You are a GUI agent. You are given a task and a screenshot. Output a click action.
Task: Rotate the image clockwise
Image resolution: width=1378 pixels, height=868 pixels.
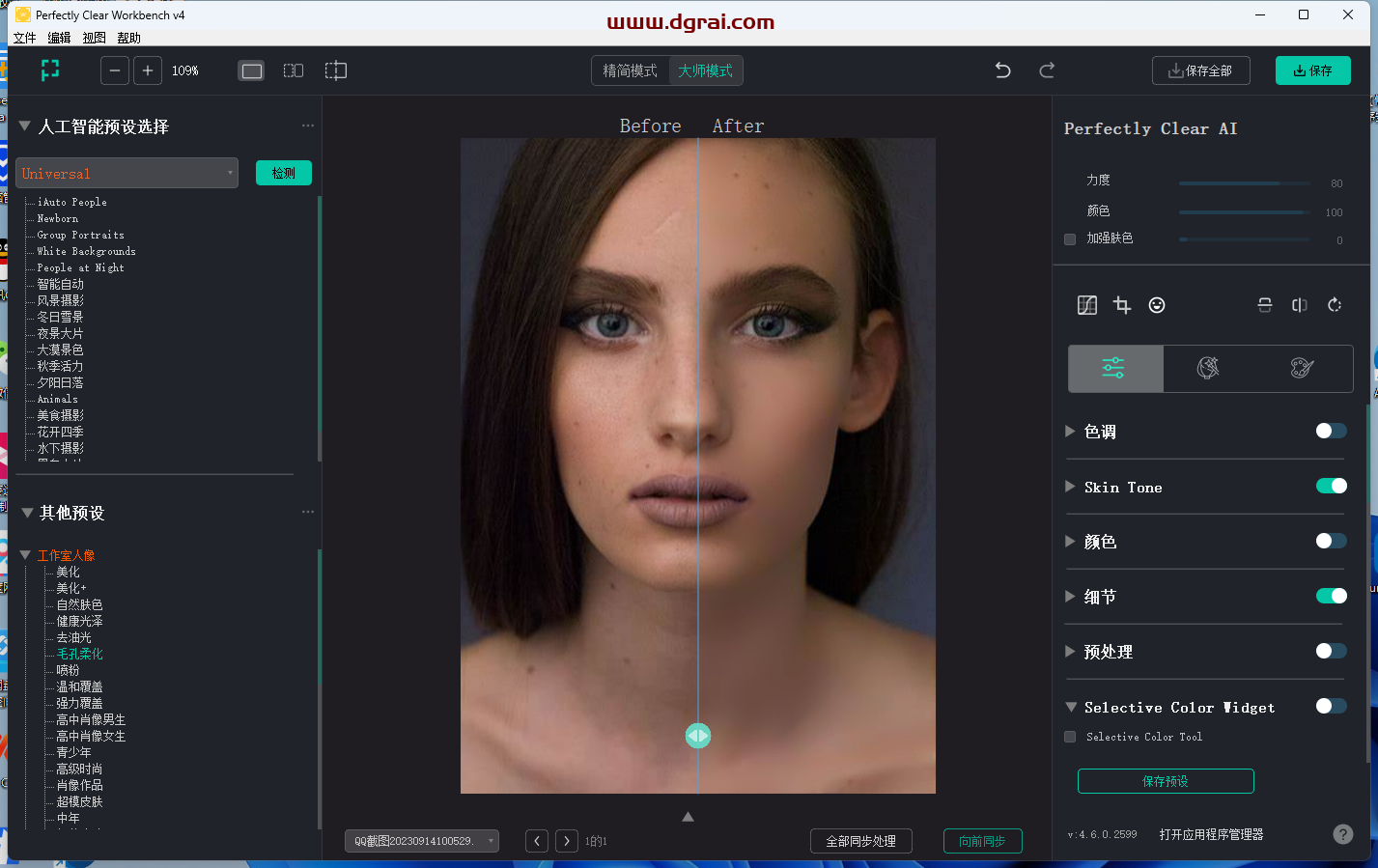pyautogui.click(x=1335, y=305)
